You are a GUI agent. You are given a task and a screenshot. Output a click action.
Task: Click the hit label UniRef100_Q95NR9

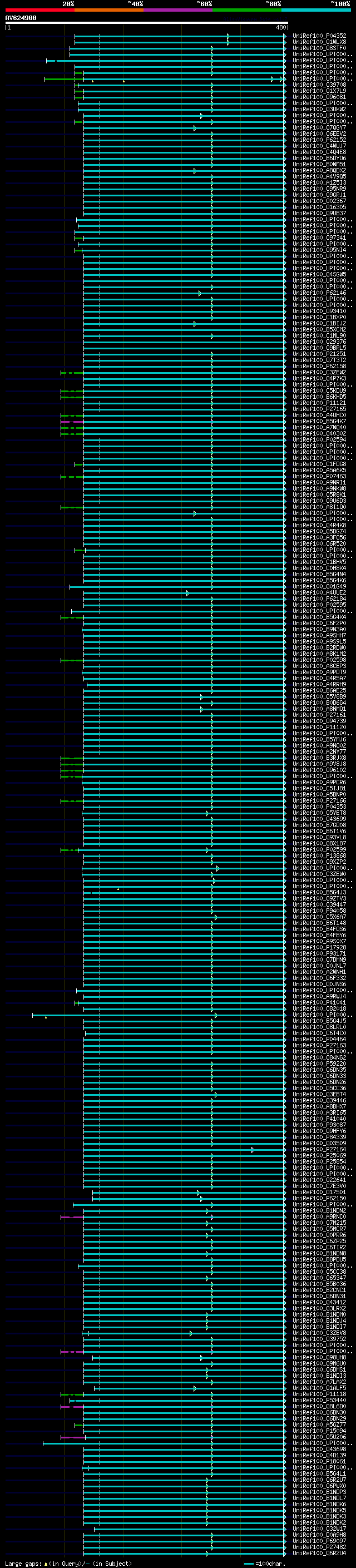(x=319, y=189)
